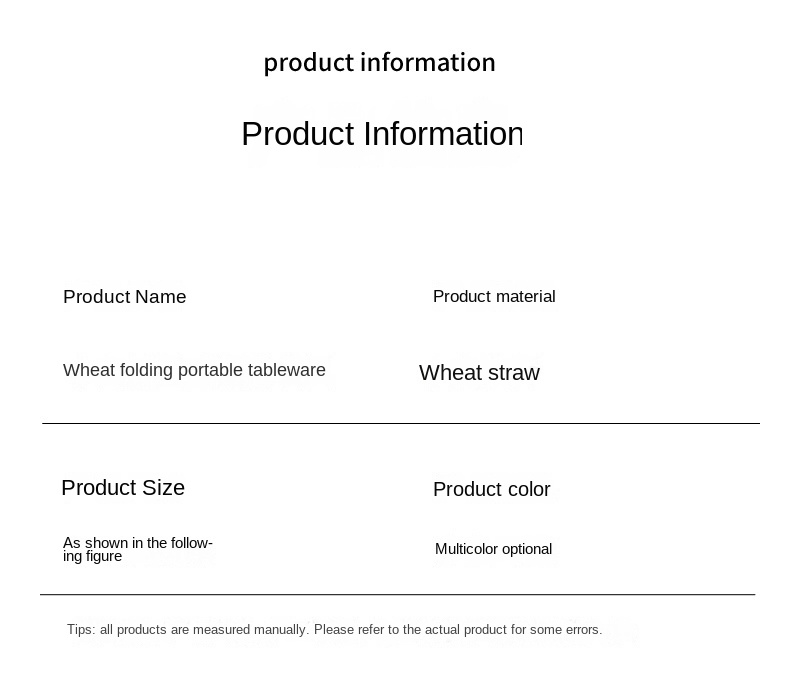Click 'Wheat folding portable tableware' text
Viewport: 800px width, 697px height.
coord(194,370)
